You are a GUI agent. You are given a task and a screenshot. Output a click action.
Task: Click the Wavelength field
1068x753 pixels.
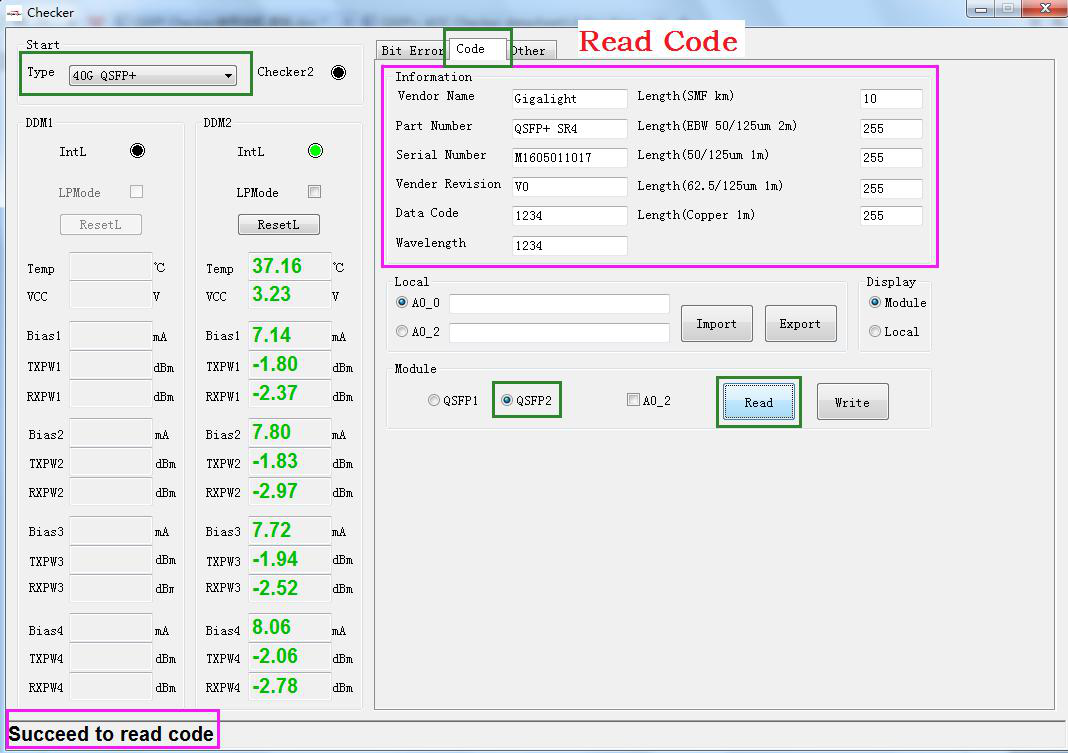(x=569, y=246)
